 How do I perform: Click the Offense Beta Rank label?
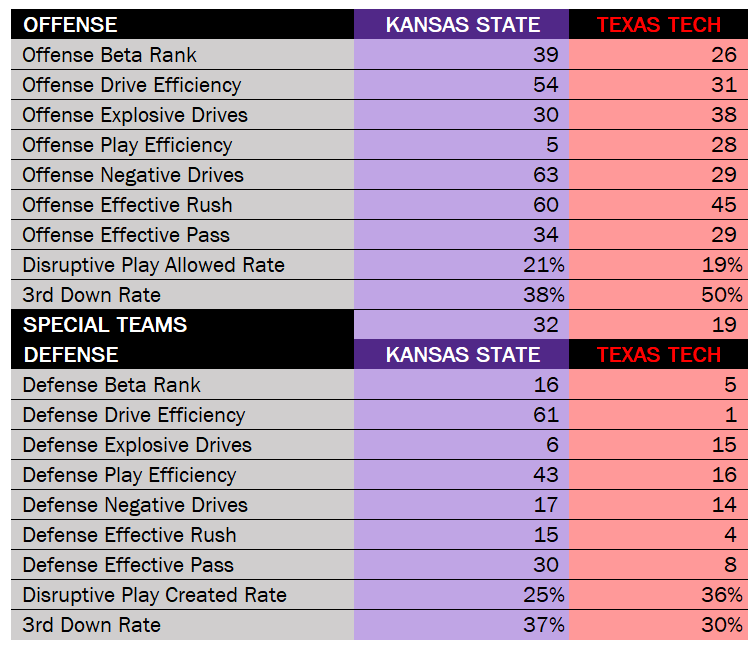[x=110, y=55]
